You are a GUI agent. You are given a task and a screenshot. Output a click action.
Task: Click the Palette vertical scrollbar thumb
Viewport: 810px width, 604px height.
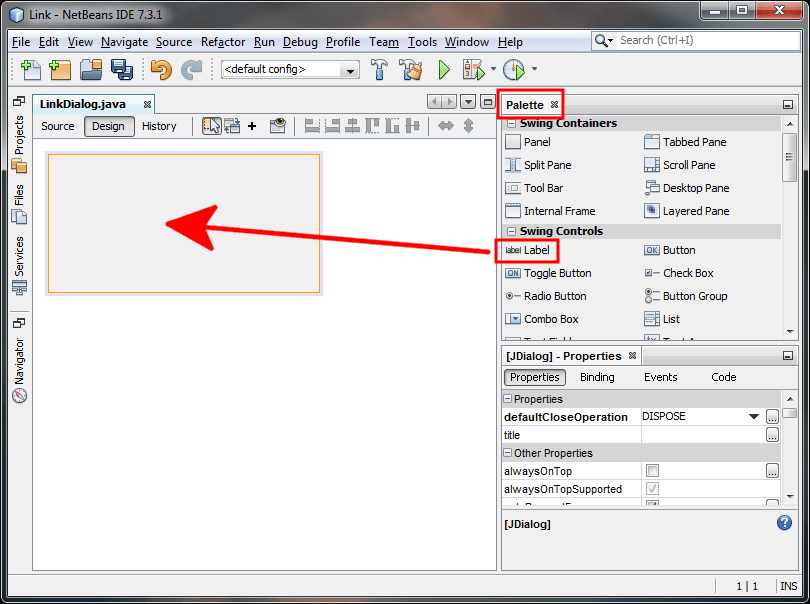pos(789,157)
